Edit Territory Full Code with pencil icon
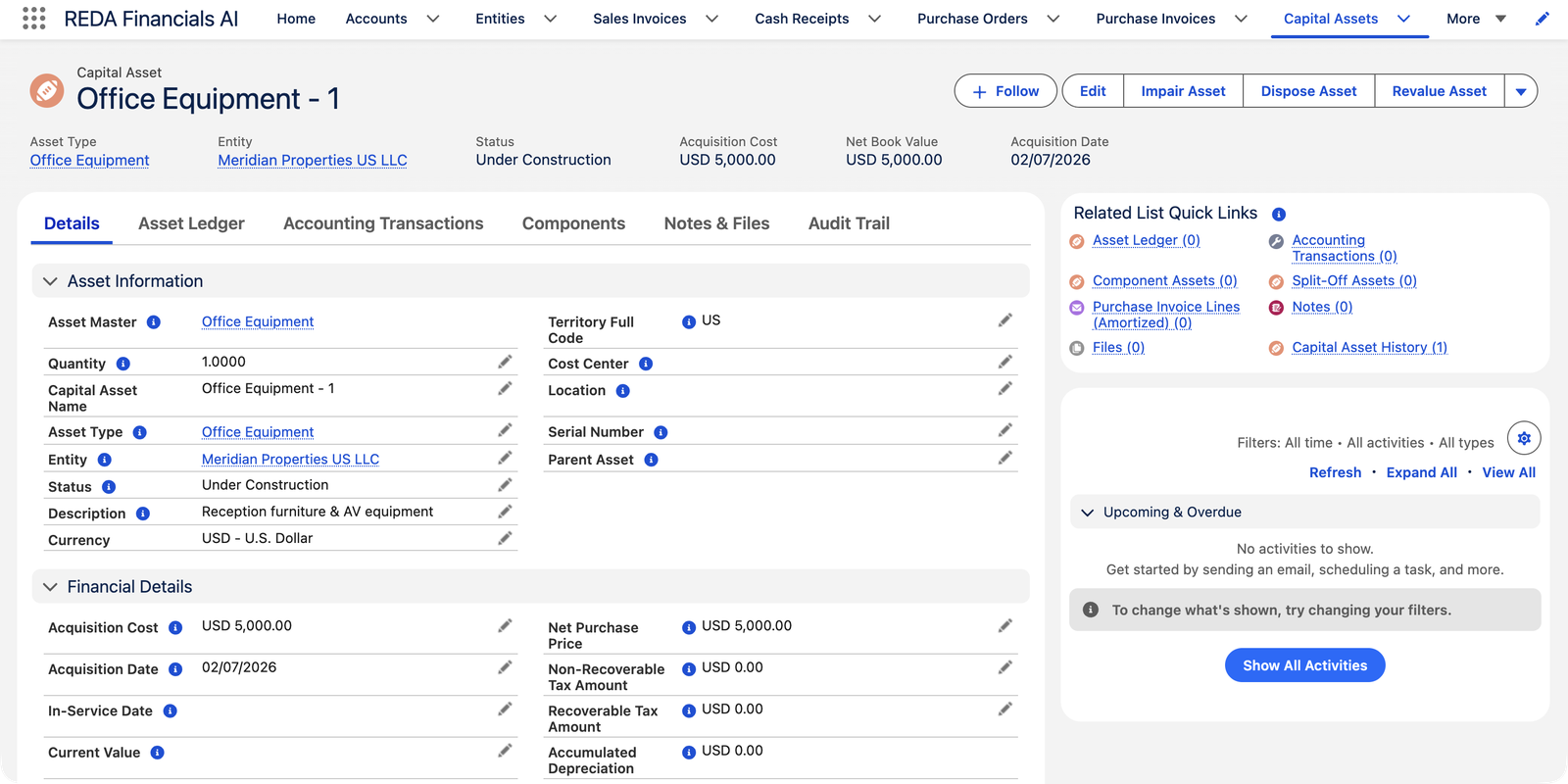 (1005, 320)
